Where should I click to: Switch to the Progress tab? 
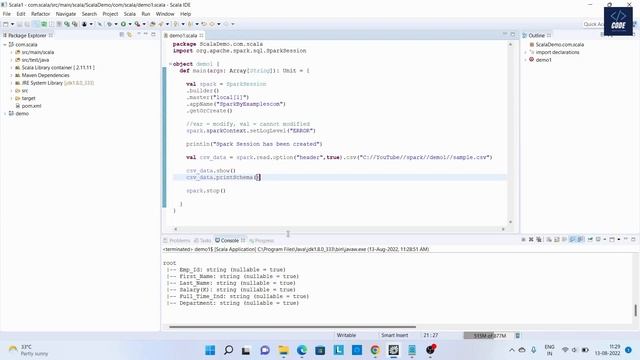coord(261,240)
